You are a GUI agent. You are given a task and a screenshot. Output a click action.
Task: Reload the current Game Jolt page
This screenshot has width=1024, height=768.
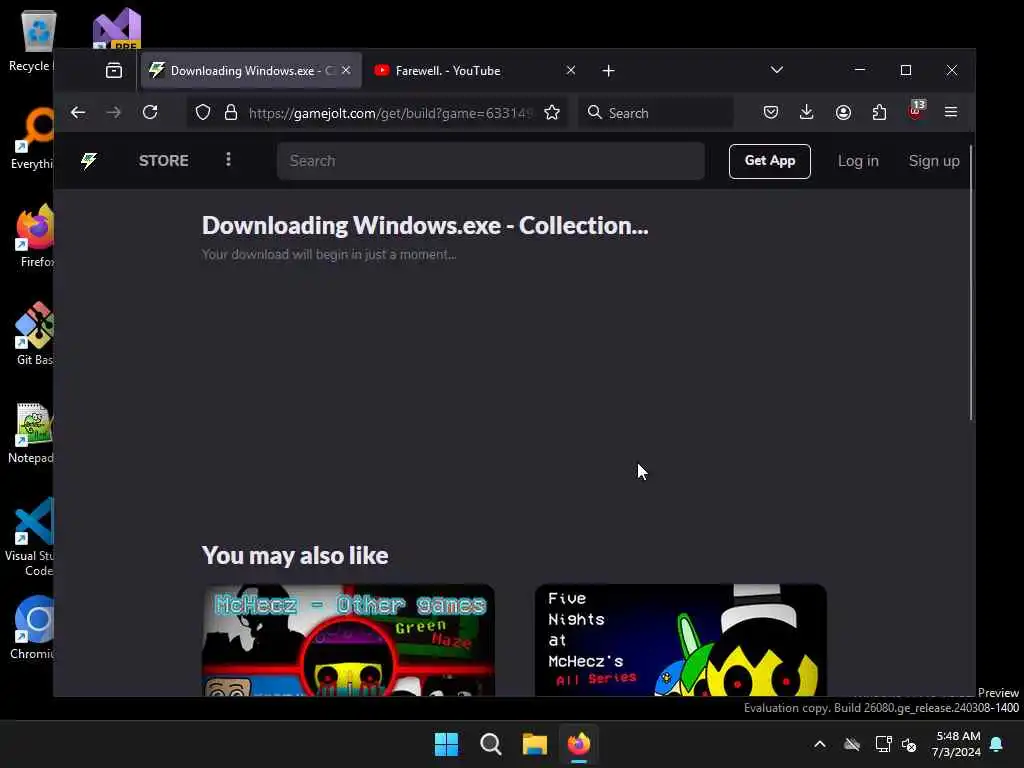(150, 112)
